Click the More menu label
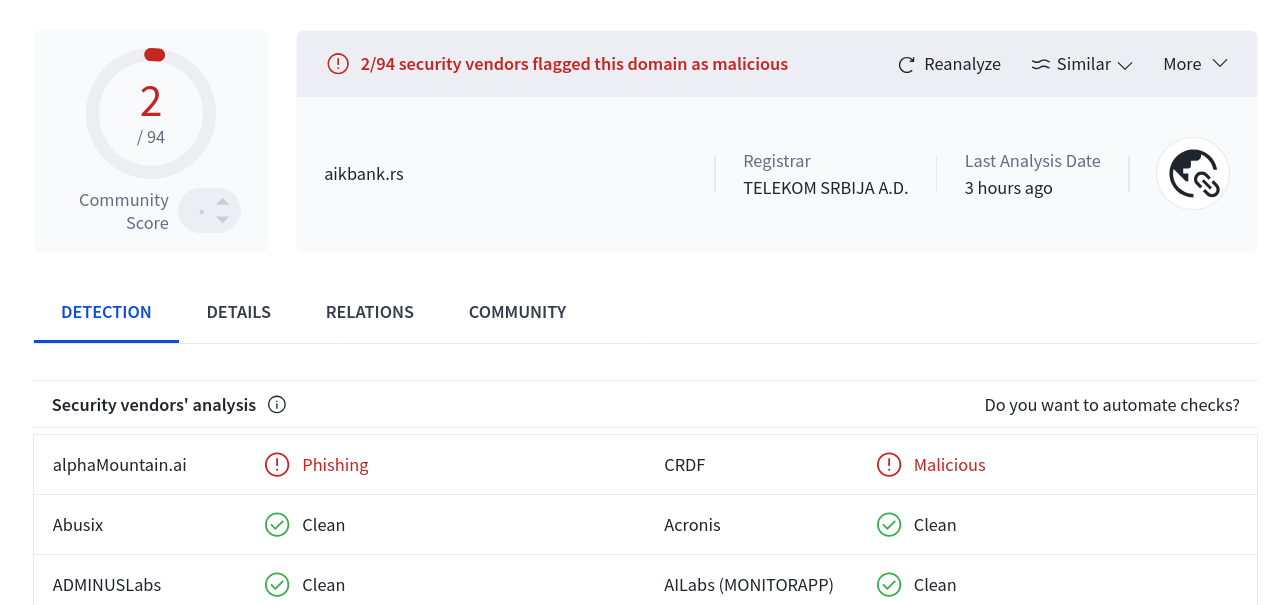1275x605 pixels. click(x=1182, y=64)
